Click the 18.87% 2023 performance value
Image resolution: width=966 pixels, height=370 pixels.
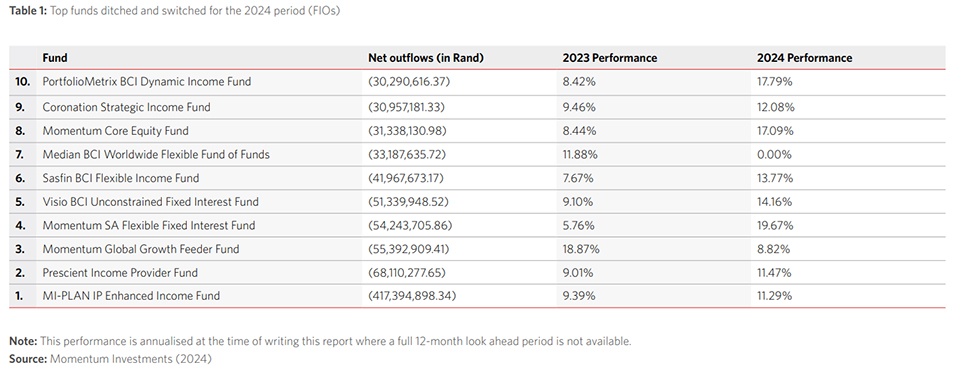pyautogui.click(x=580, y=249)
